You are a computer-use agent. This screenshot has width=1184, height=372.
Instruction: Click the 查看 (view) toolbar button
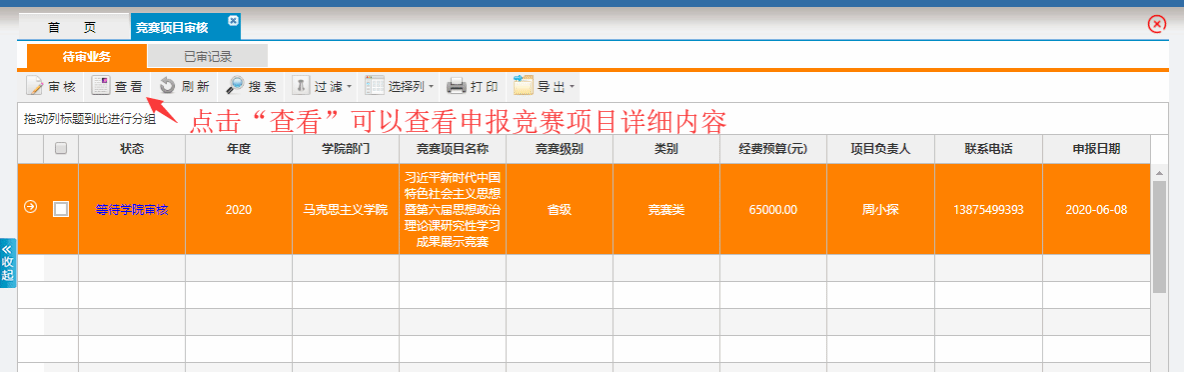[117, 87]
